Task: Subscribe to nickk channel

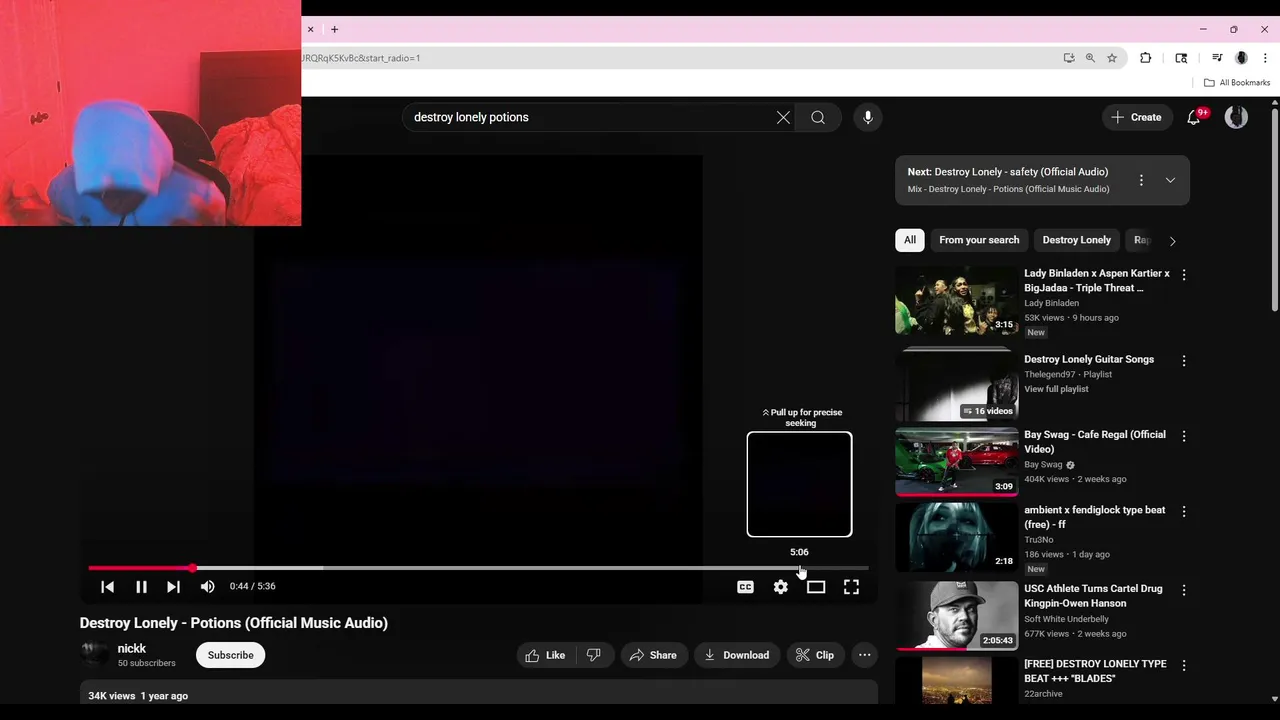Action: click(230, 655)
